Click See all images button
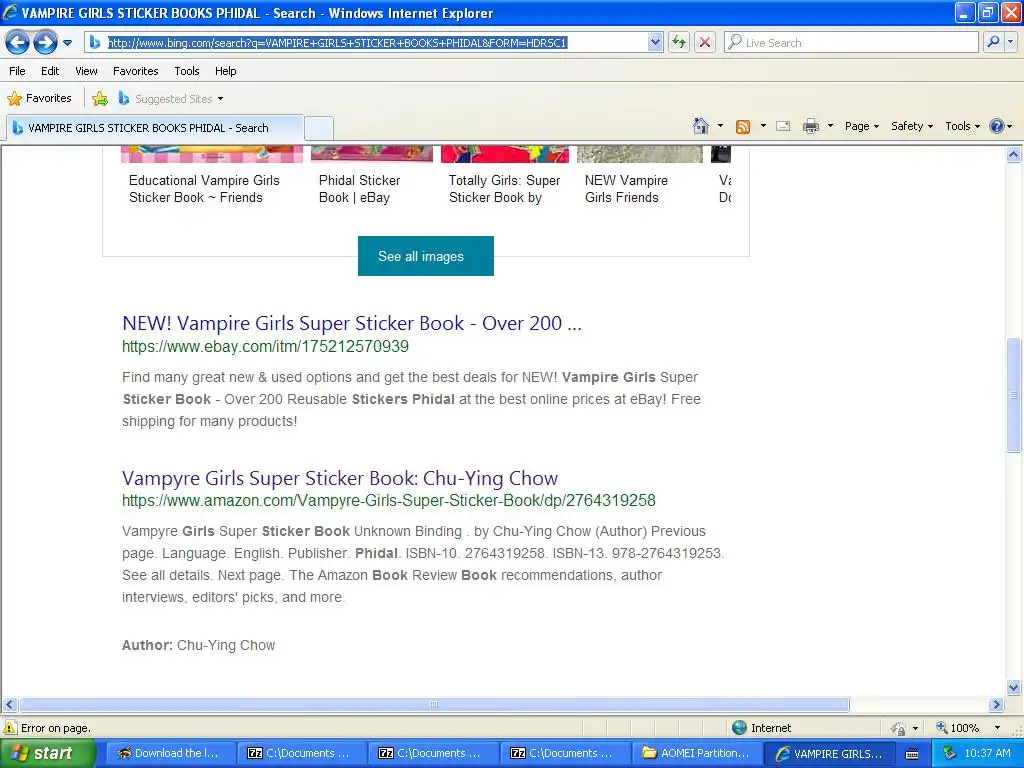Viewport: 1024px width, 768px height. (x=425, y=256)
